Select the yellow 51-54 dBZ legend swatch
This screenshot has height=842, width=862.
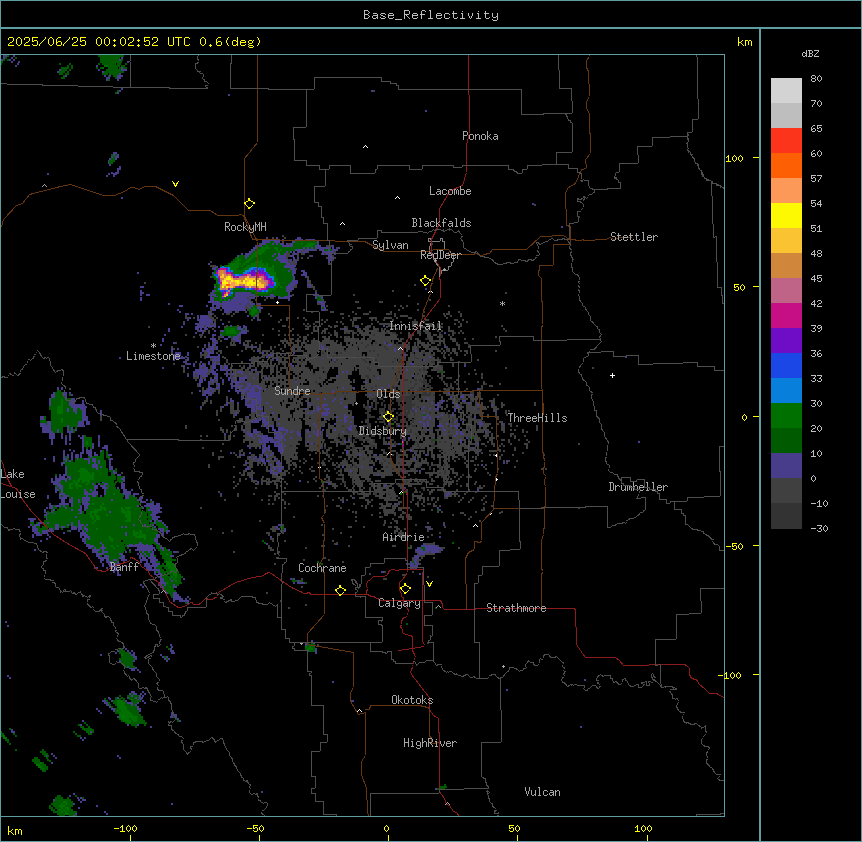coord(786,215)
